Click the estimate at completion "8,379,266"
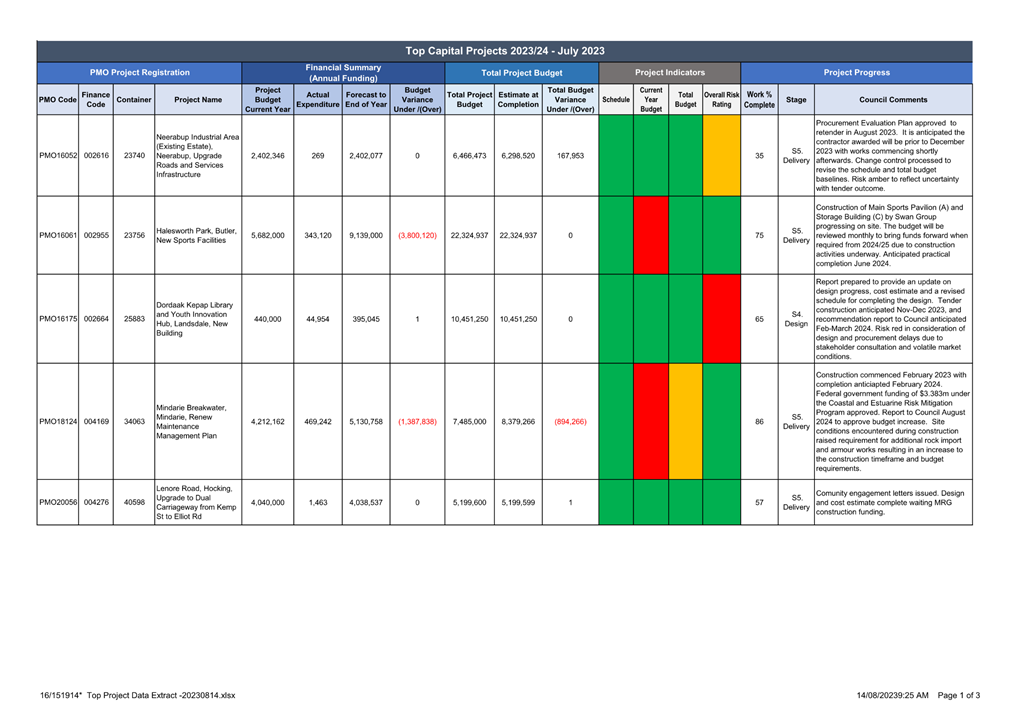The height and width of the screenshot is (702, 1017). point(518,422)
